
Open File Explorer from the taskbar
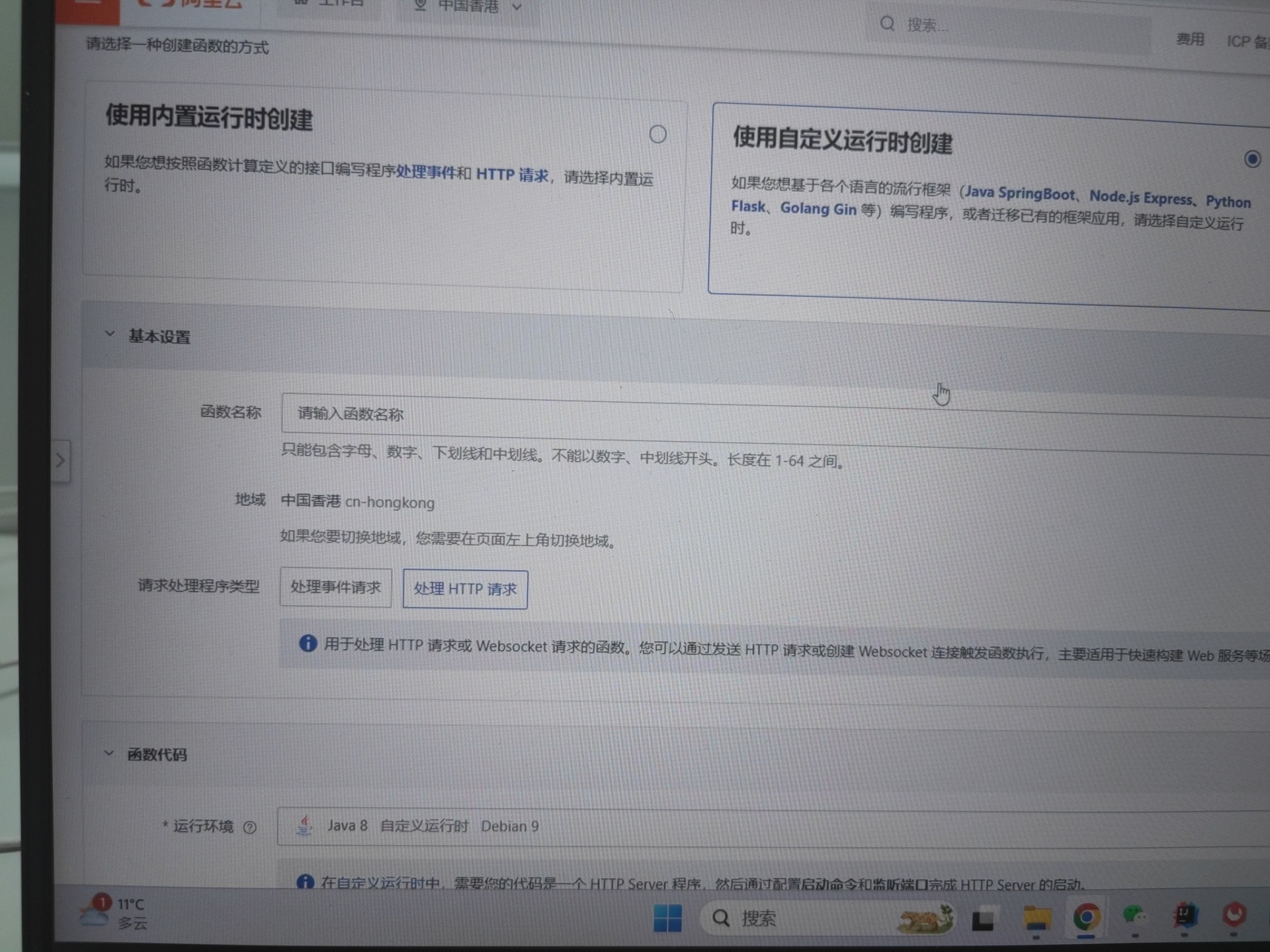coord(1037,918)
